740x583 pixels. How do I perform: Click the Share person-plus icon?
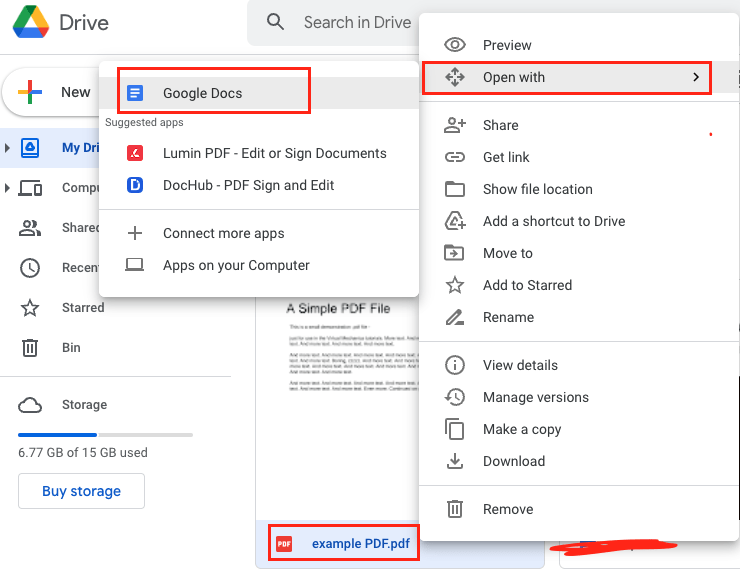(x=455, y=125)
